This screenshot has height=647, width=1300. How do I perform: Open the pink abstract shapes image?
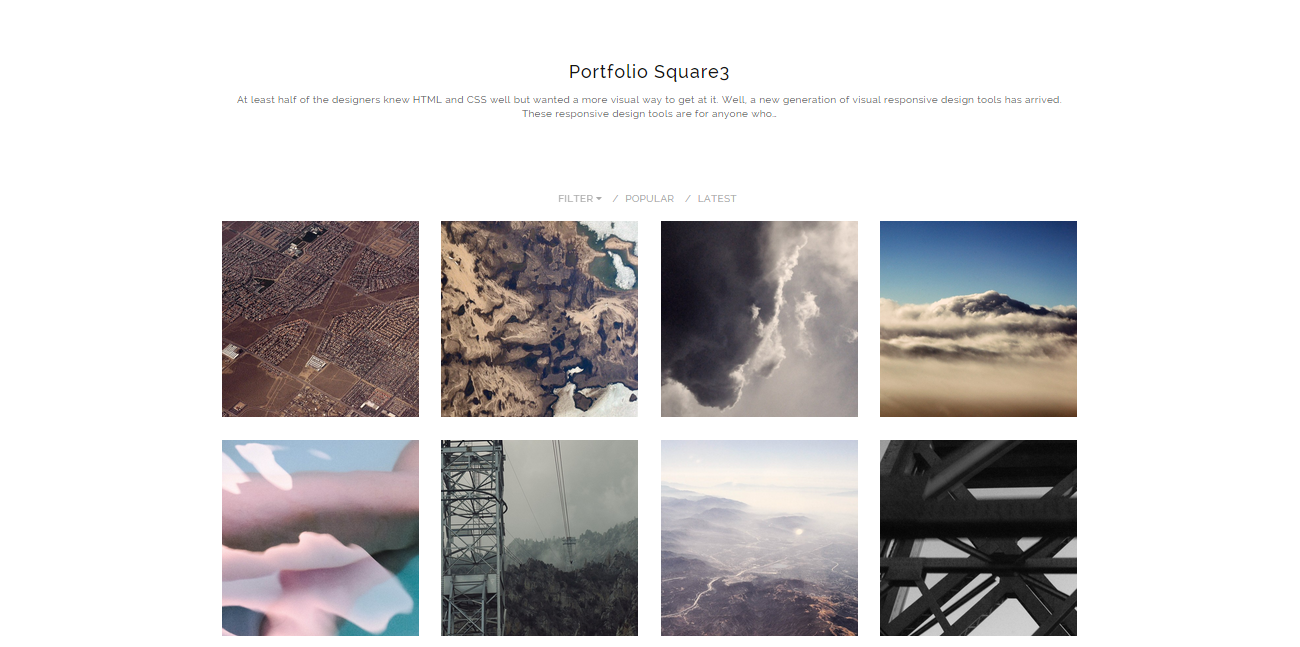[320, 538]
